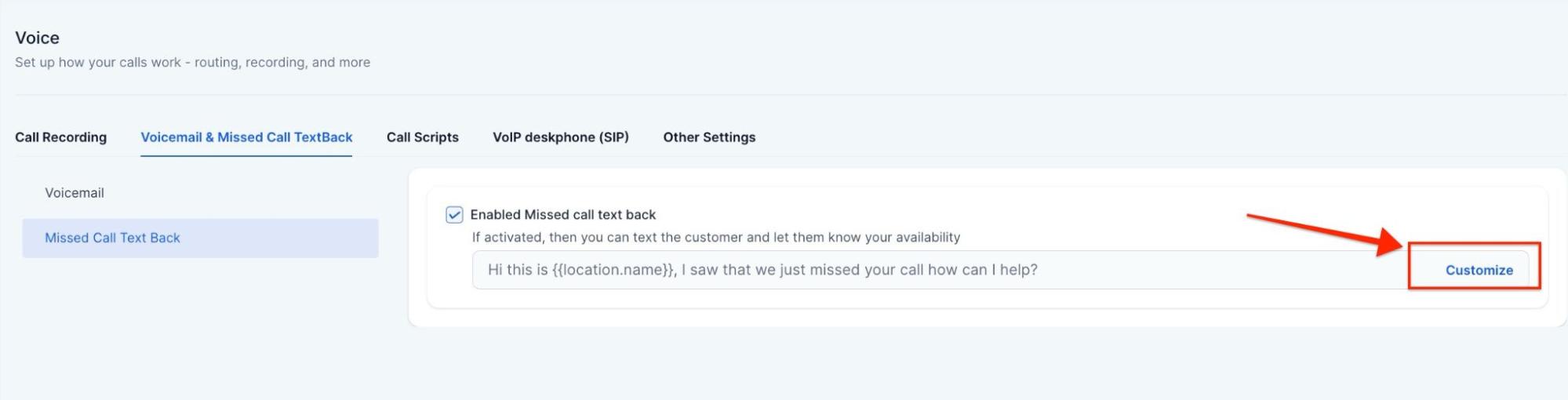Click the Voice page heading
This screenshot has height=400, width=1568.
coord(37,38)
